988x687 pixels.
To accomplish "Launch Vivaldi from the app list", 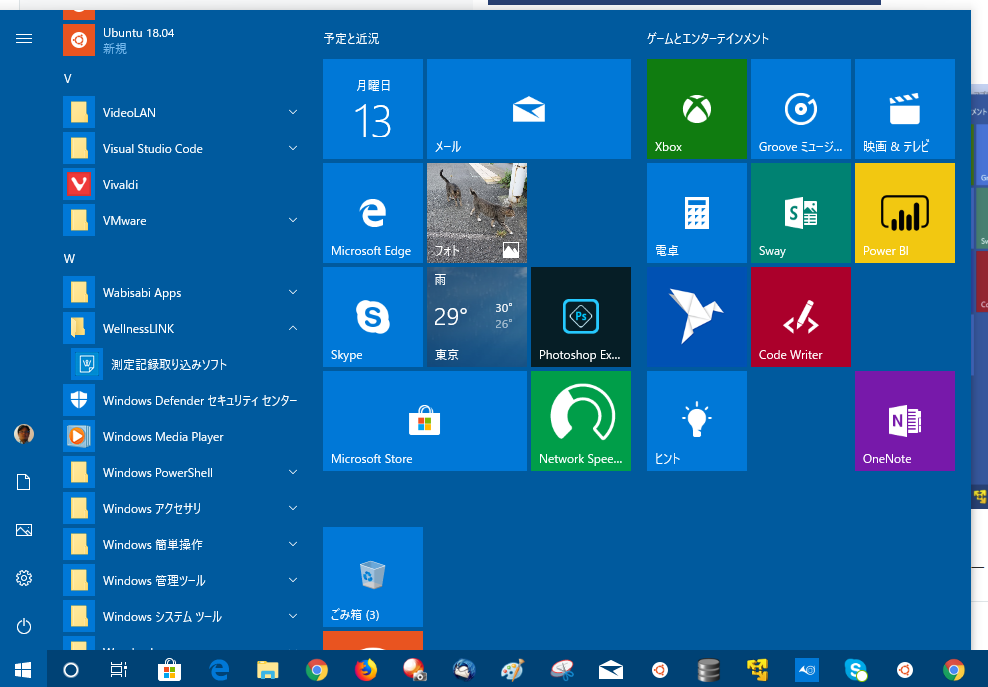I will click(180, 185).
